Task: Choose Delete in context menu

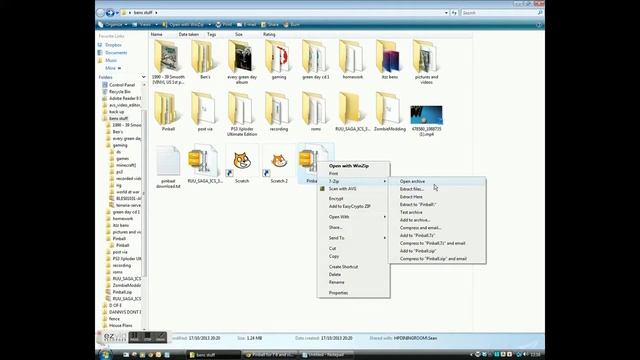Action: [353, 274]
